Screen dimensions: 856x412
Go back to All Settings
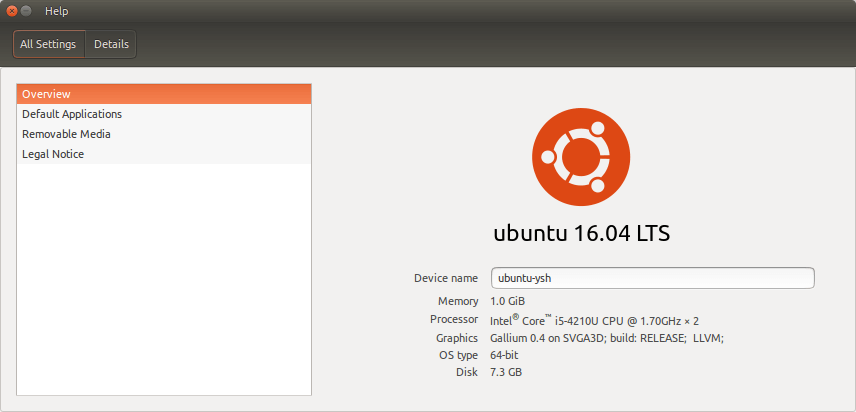pyautogui.click(x=49, y=44)
